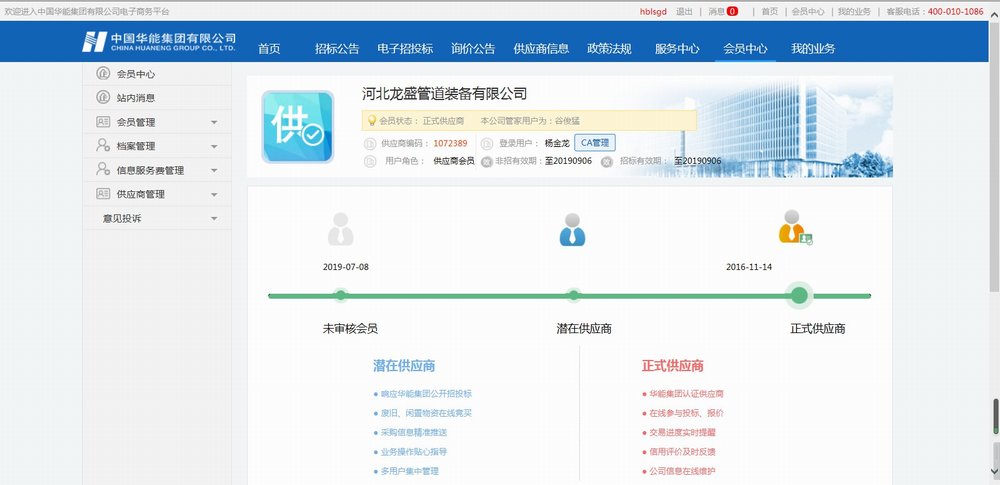Select 会员中心 in the blue navigation bar
The image size is (1000, 485).
click(x=746, y=49)
